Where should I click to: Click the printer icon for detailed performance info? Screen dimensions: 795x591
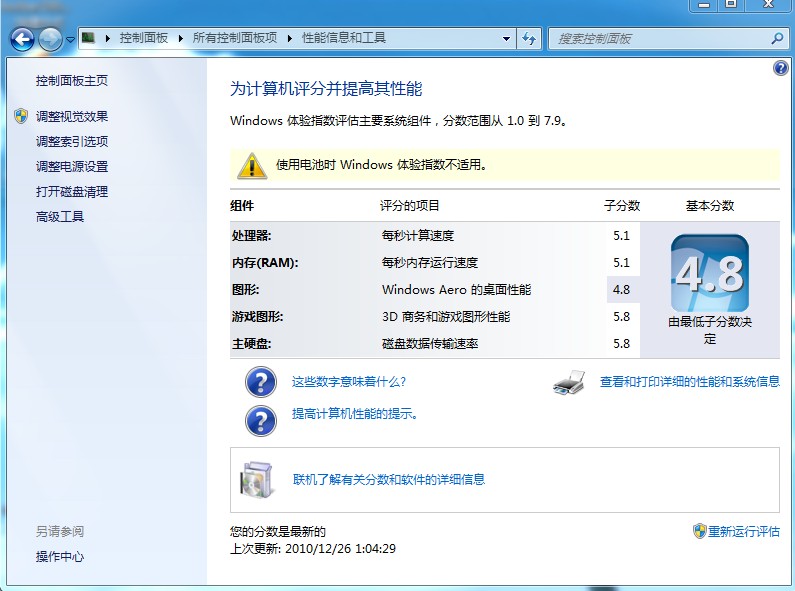(x=569, y=382)
